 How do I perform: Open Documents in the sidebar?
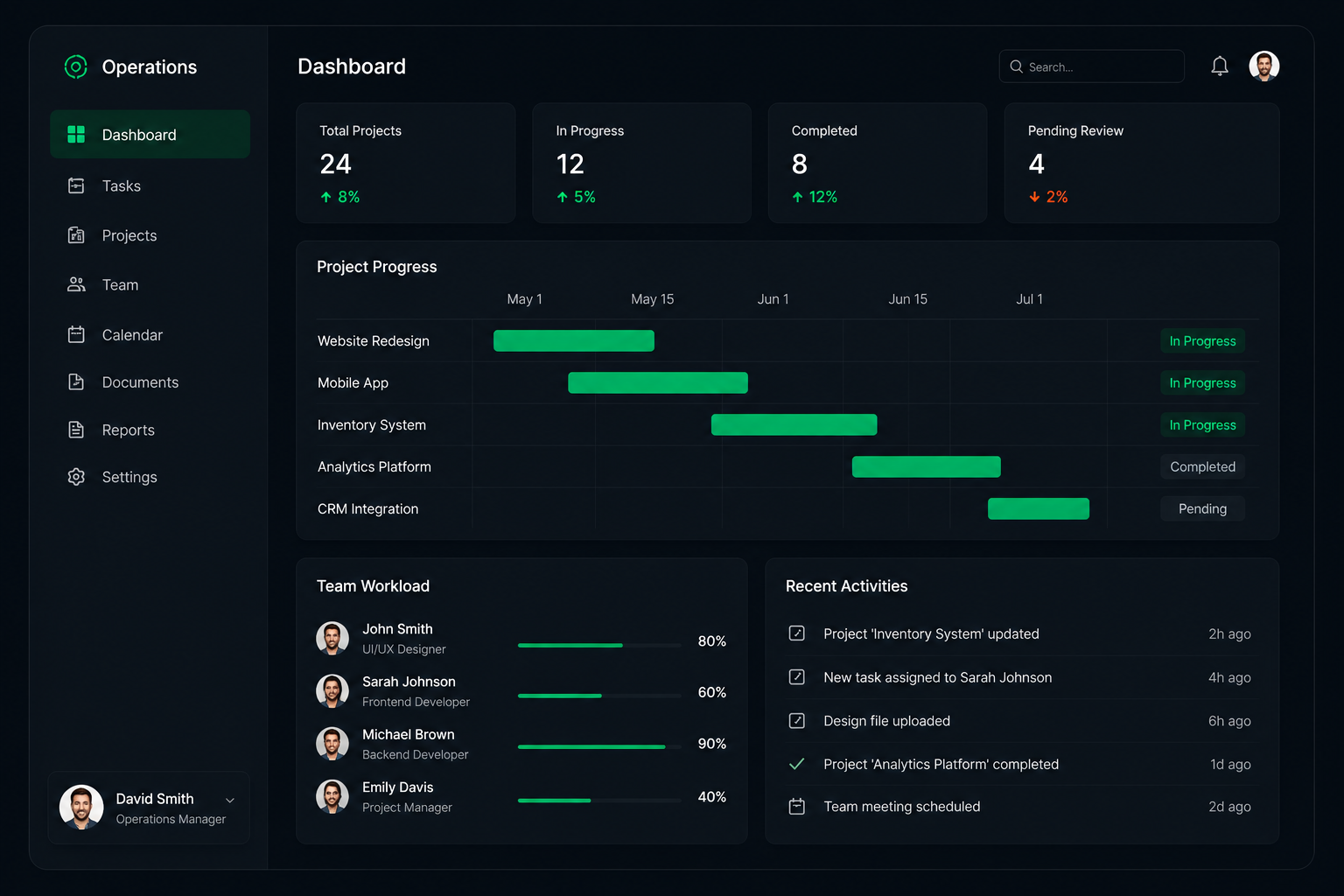[150, 381]
